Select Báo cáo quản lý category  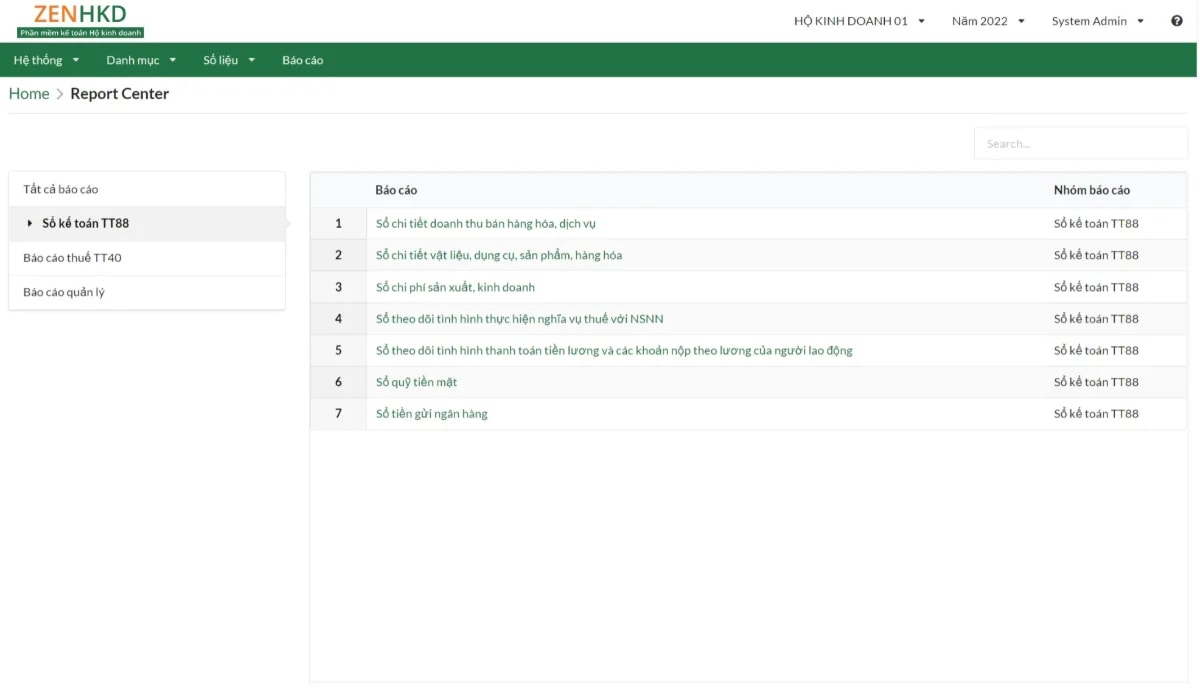(x=63, y=292)
